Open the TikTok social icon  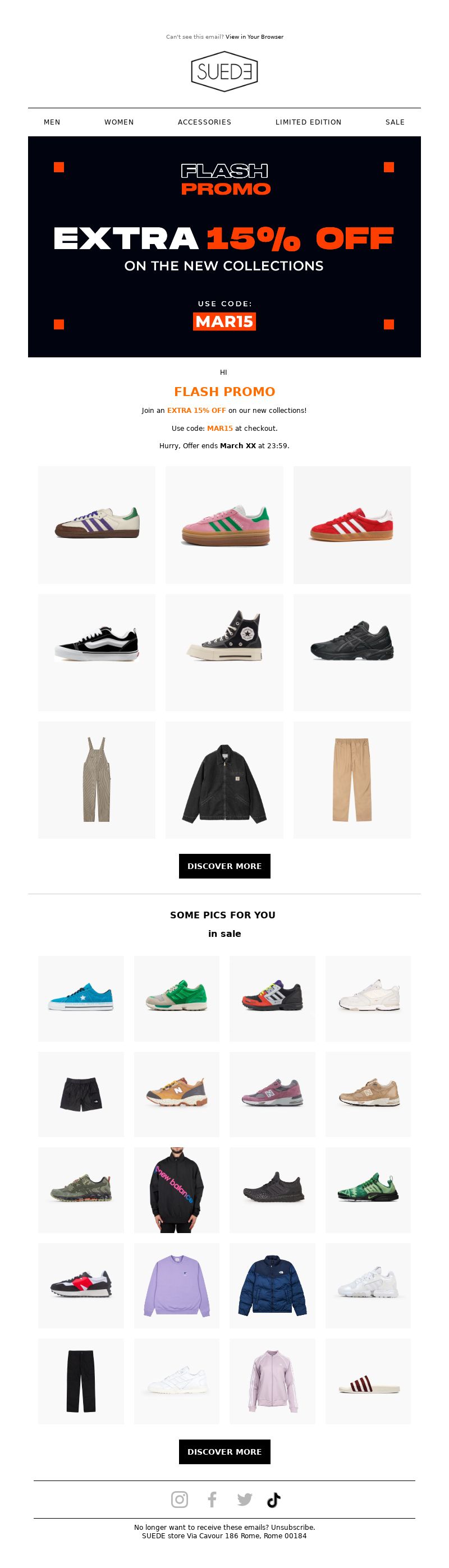tap(273, 1500)
